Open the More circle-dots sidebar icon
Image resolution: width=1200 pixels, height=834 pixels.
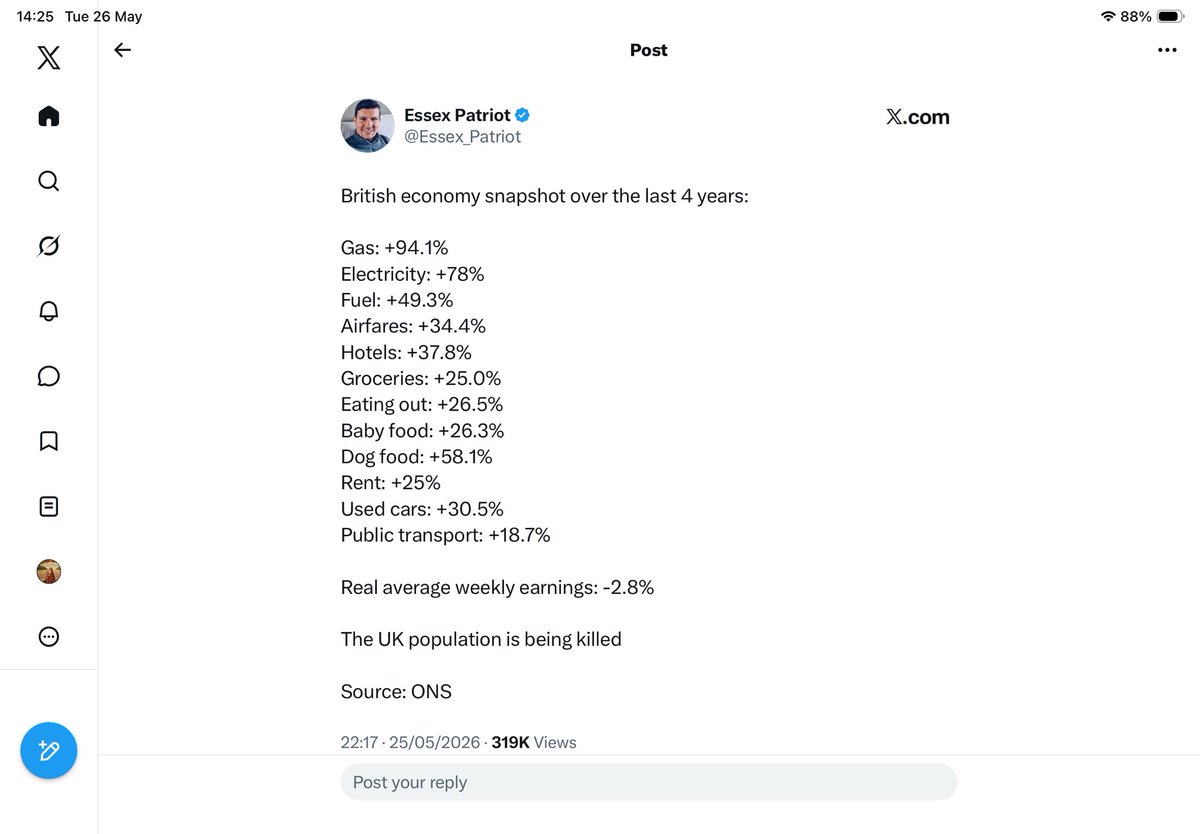48,636
